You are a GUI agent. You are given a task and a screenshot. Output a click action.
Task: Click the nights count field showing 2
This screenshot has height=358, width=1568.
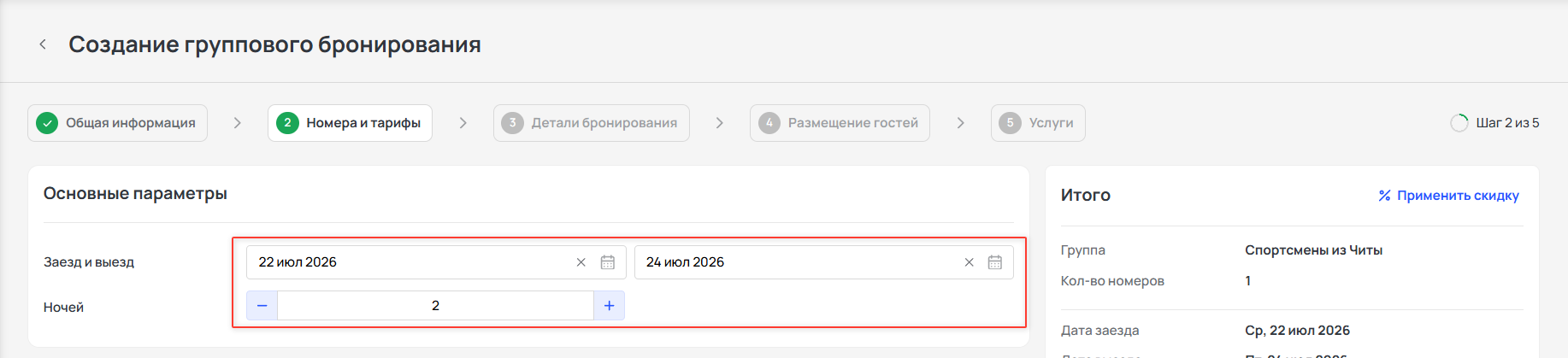[x=435, y=306]
